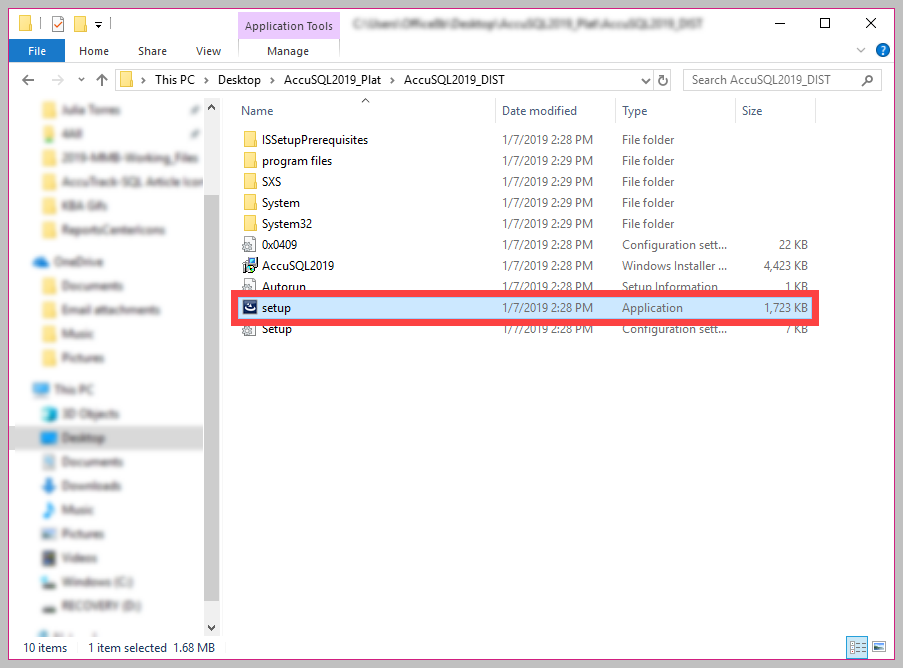
Task: Click the ISSetupPrerequisites folder name
Action: [314, 140]
